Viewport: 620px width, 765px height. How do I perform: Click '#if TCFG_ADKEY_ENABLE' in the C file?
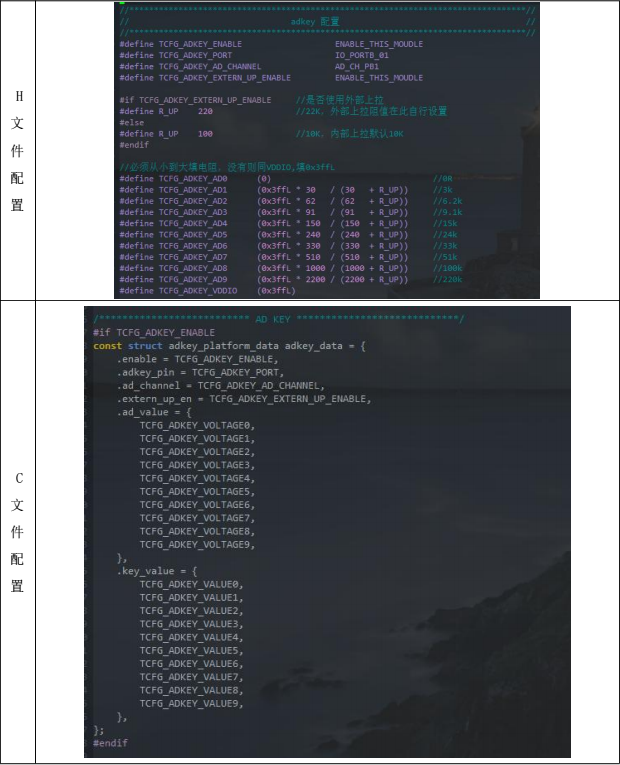pos(154,333)
